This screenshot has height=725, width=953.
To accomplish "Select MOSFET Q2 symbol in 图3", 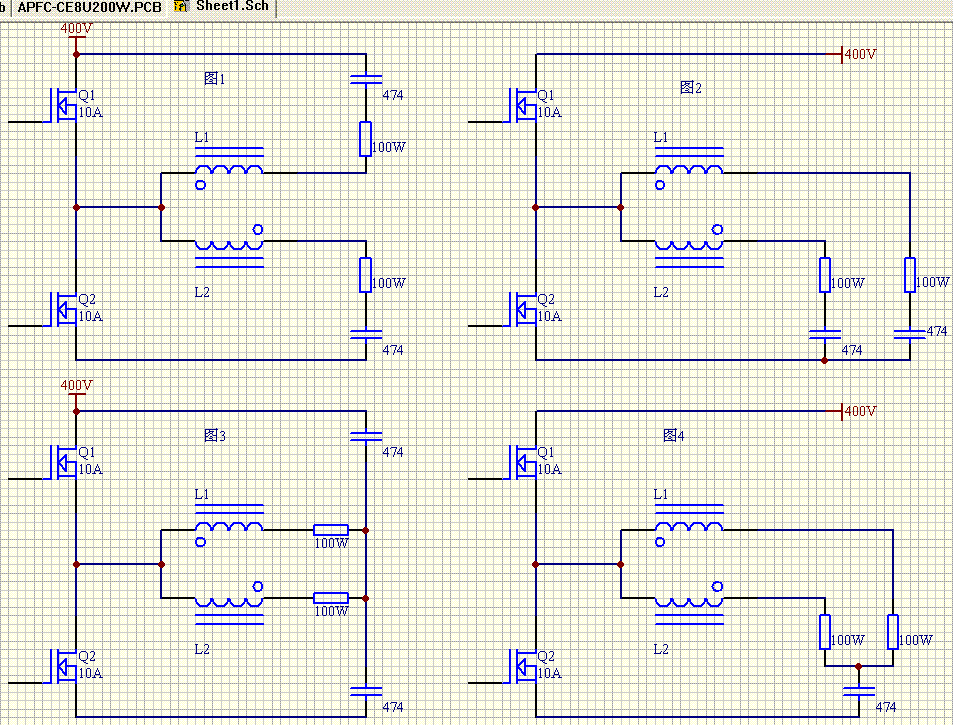I will point(64,667).
